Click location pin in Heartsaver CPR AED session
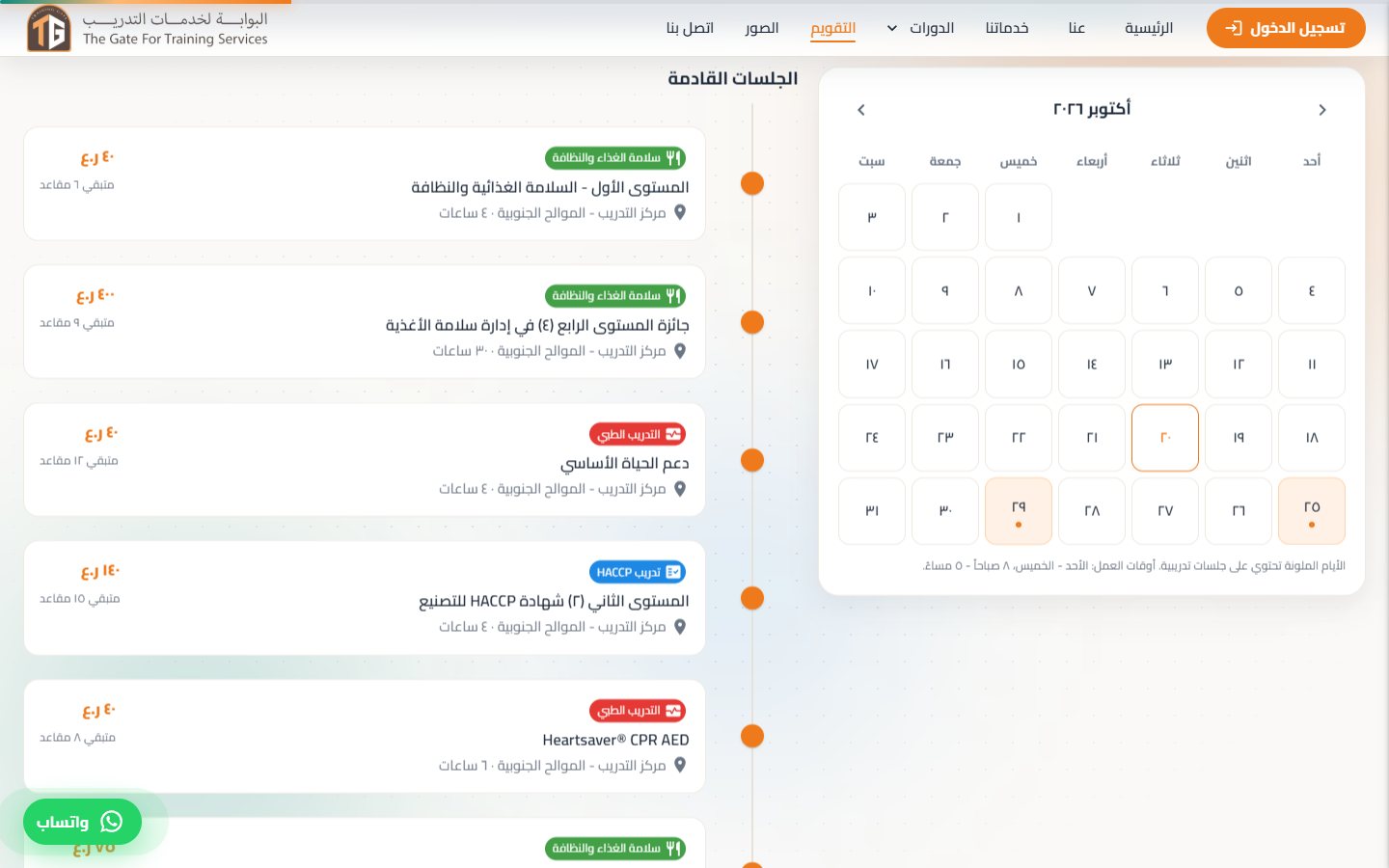Viewport: 1389px width, 868px height. 680,765
